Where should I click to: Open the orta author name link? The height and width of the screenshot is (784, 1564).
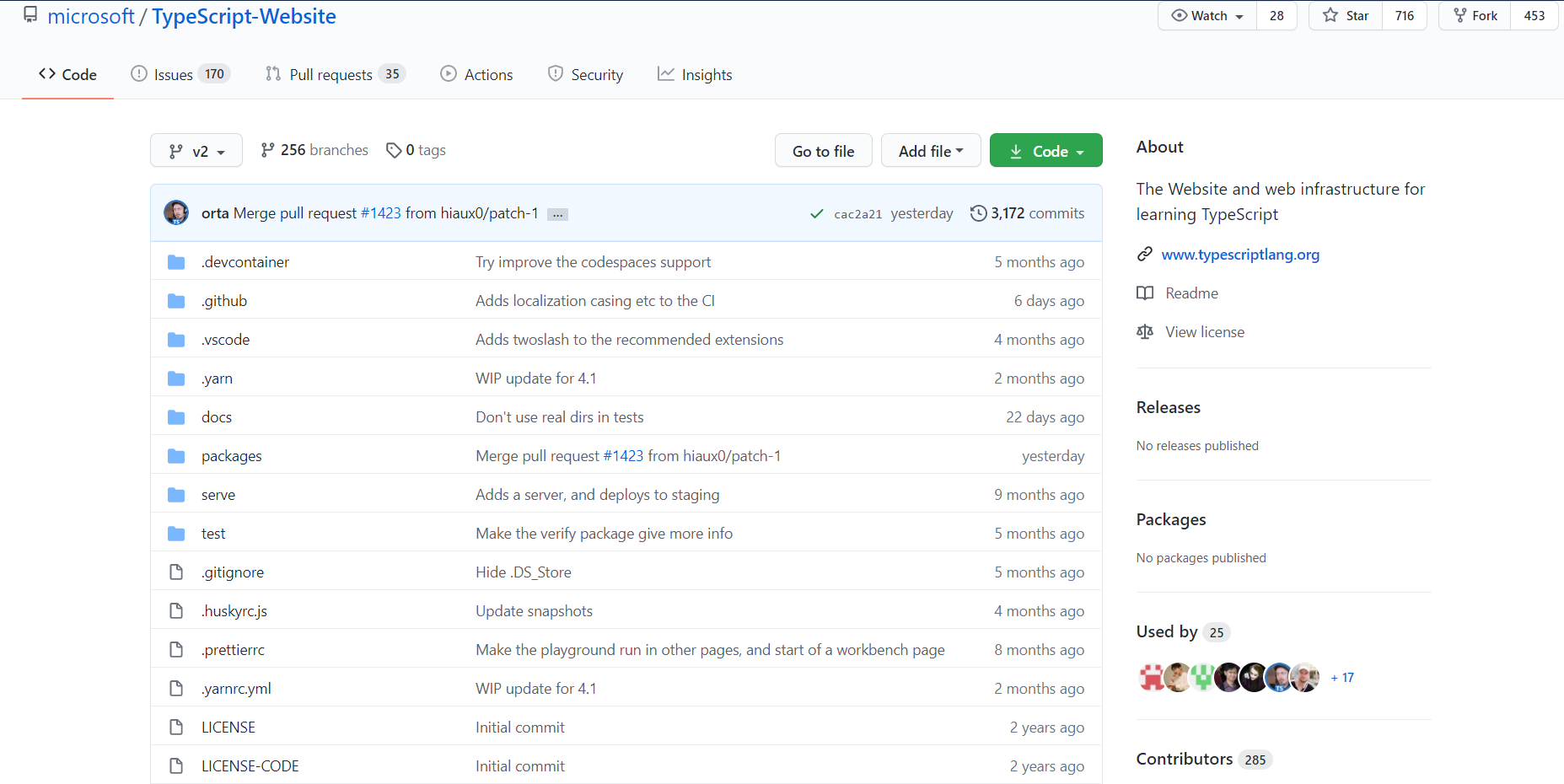(215, 213)
